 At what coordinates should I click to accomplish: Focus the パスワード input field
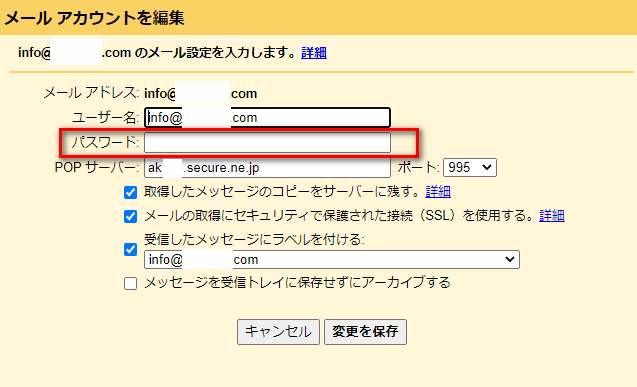click(x=267, y=143)
